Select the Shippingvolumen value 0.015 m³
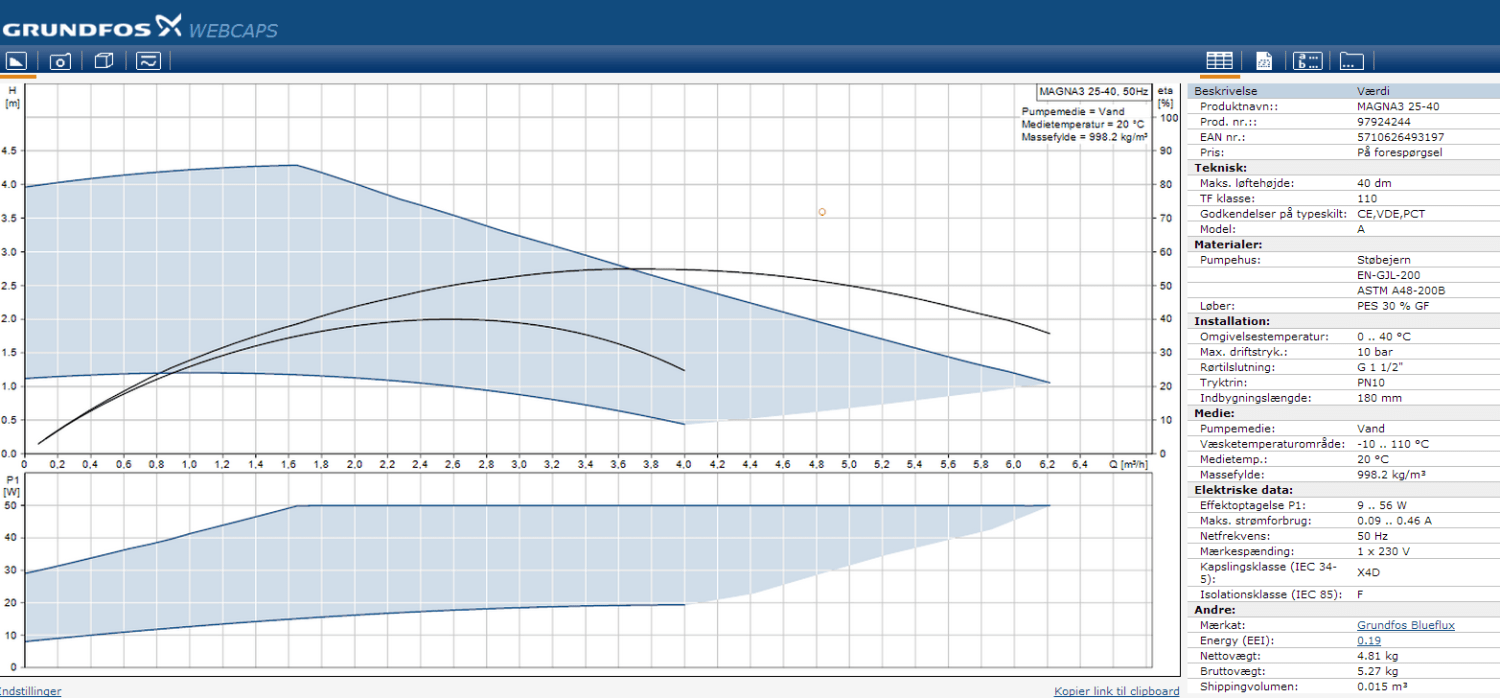This screenshot has width=1500, height=698. point(1382,686)
